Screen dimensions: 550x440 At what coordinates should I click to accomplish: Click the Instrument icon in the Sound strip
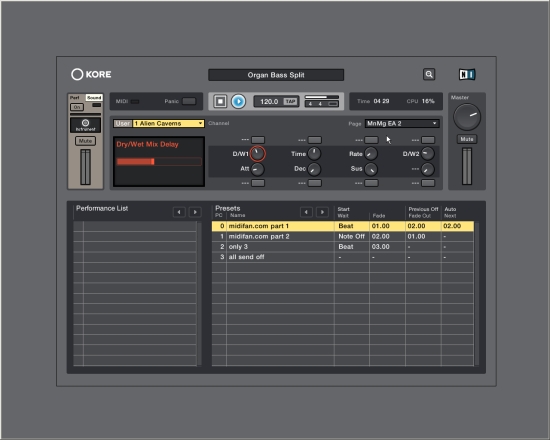[85, 125]
